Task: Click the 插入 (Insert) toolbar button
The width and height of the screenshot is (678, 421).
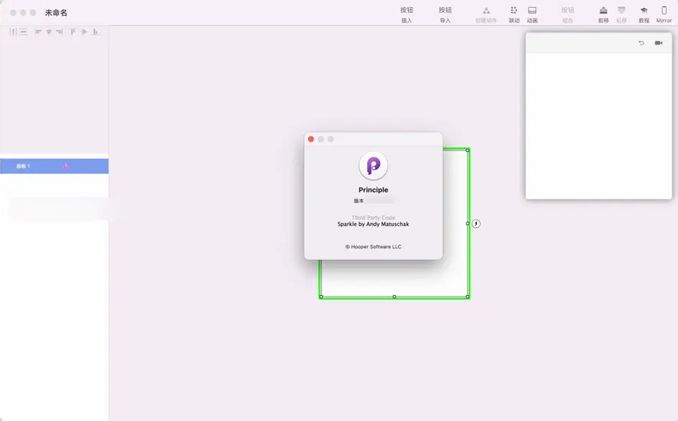Action: tap(406, 14)
